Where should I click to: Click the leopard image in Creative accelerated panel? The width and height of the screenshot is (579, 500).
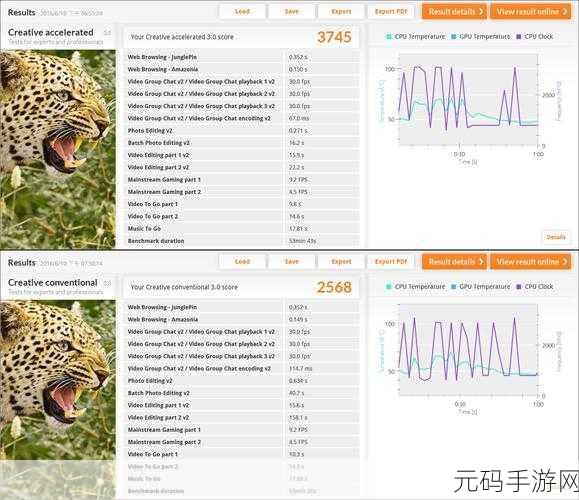tap(58, 149)
